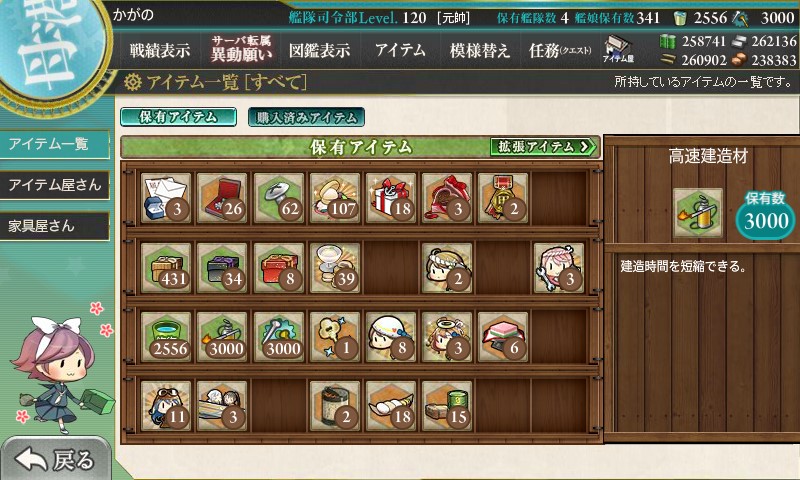Select the pink-haired repair fairy item
800x480 pixels.
tap(559, 268)
